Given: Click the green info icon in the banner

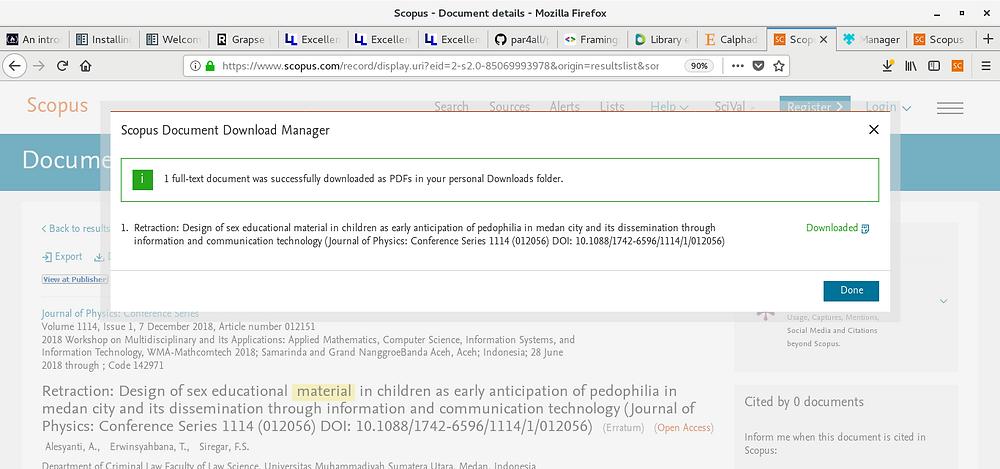Looking at the screenshot, I should pyautogui.click(x=142, y=180).
